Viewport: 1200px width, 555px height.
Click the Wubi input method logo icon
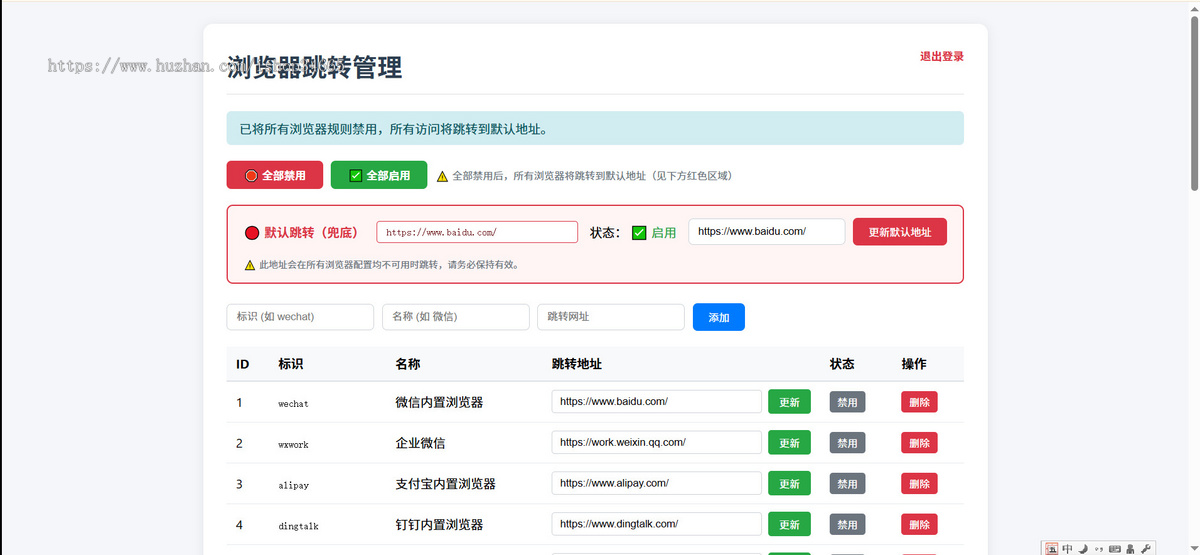click(x=1051, y=548)
